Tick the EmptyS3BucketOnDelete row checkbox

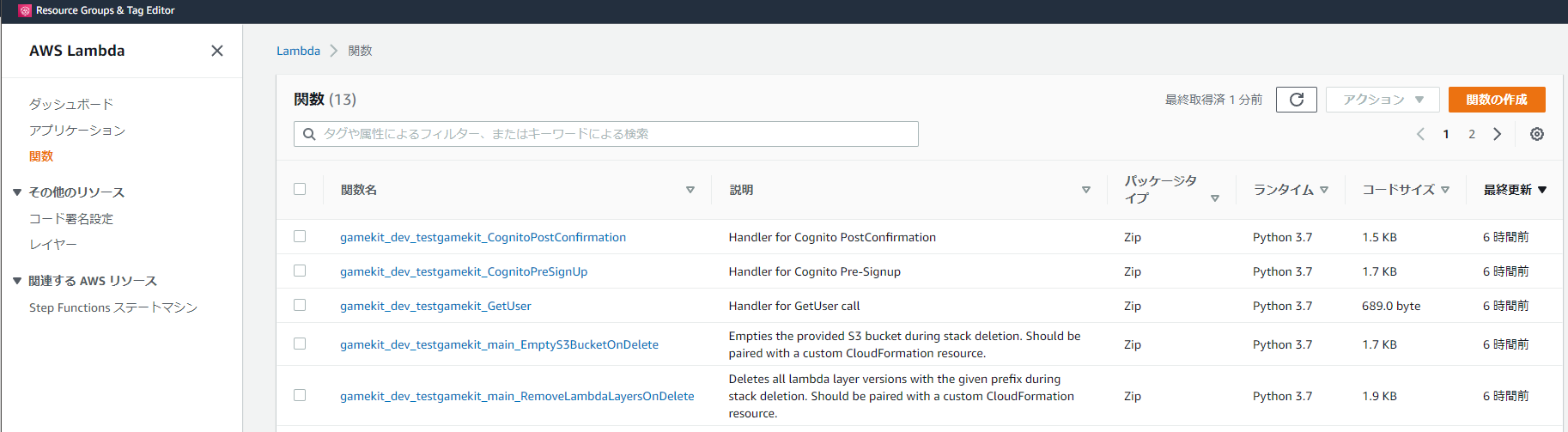[300, 344]
